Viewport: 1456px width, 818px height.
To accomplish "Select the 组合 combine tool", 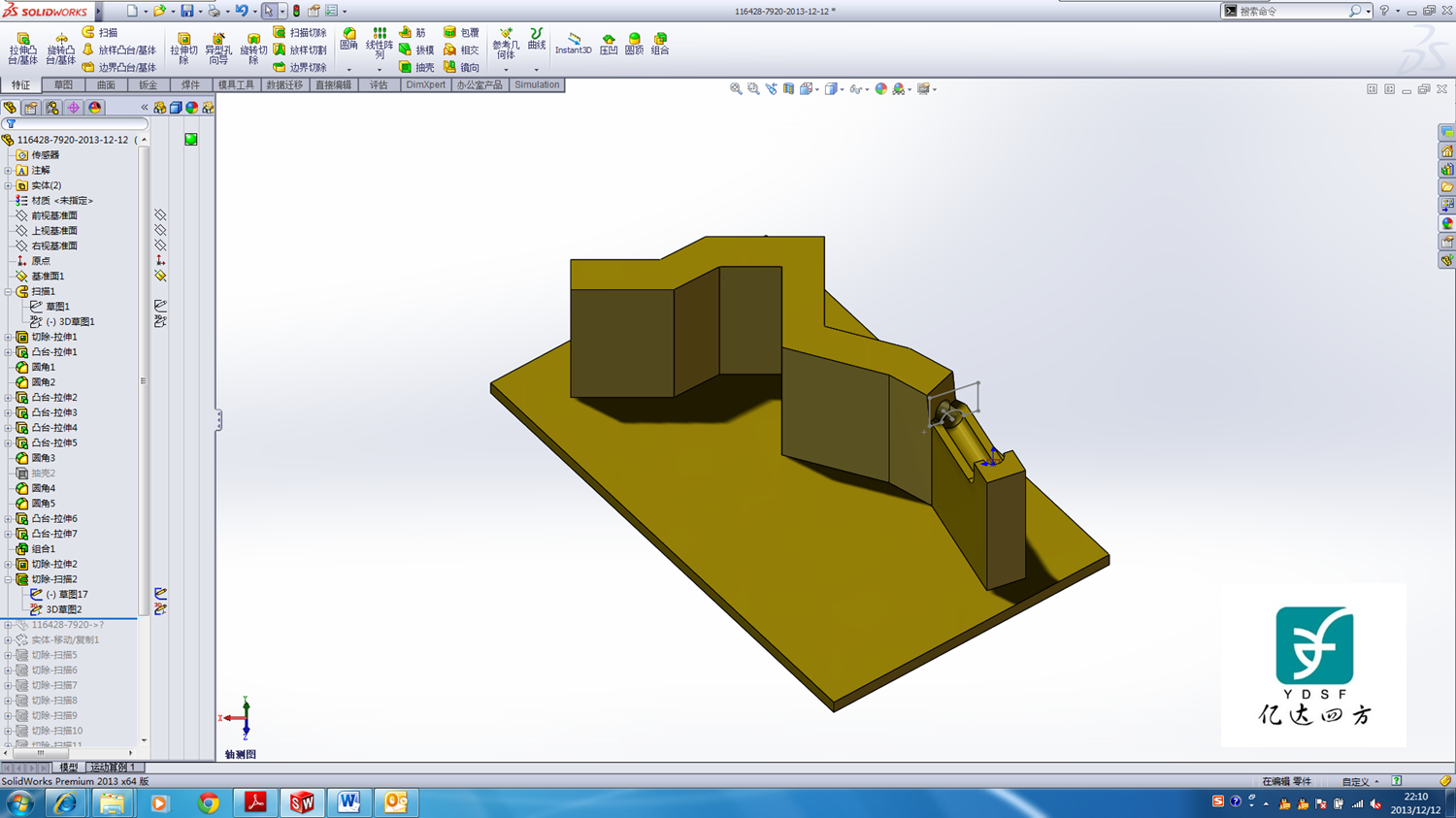I will click(660, 44).
